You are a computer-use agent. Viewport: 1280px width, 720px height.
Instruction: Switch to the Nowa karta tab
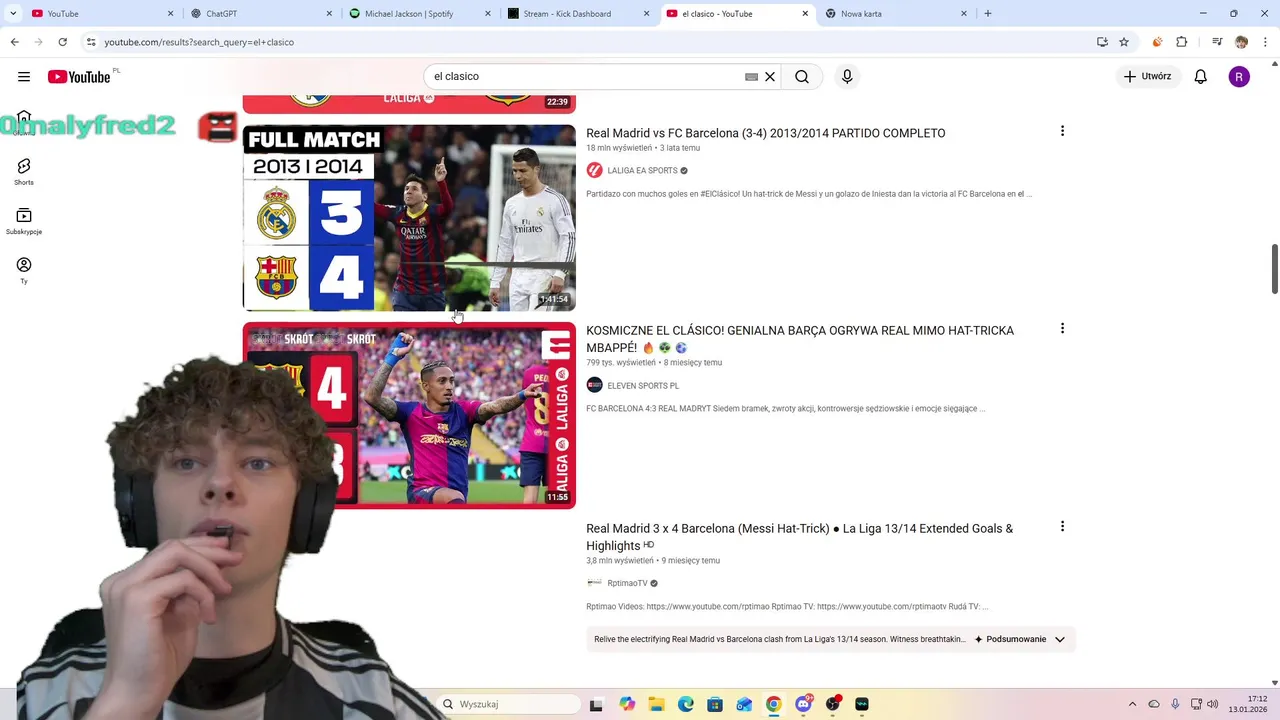click(895, 14)
